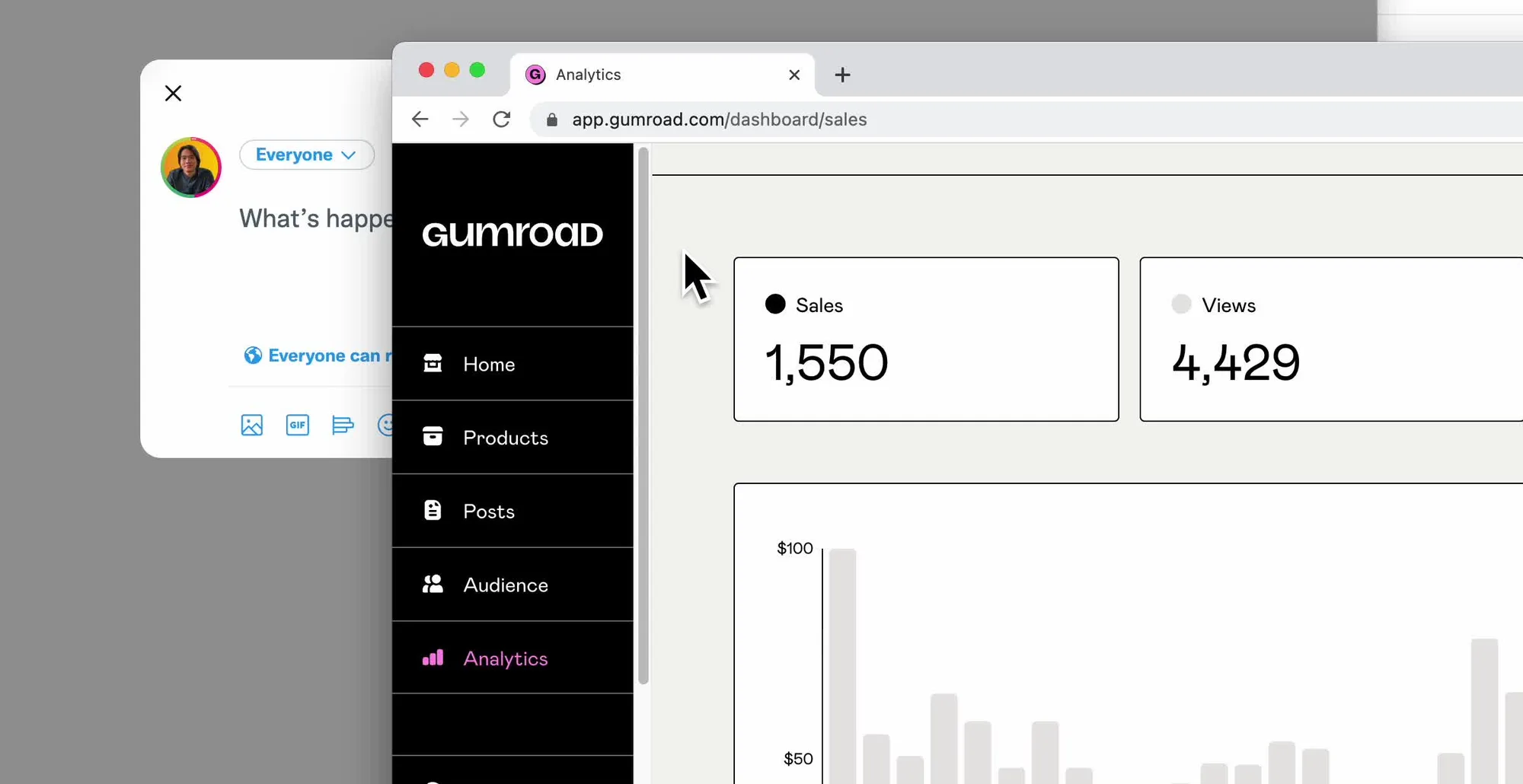Open the Everyone audience dropdown
Viewport: 1523px width, 784px height.
(x=307, y=155)
